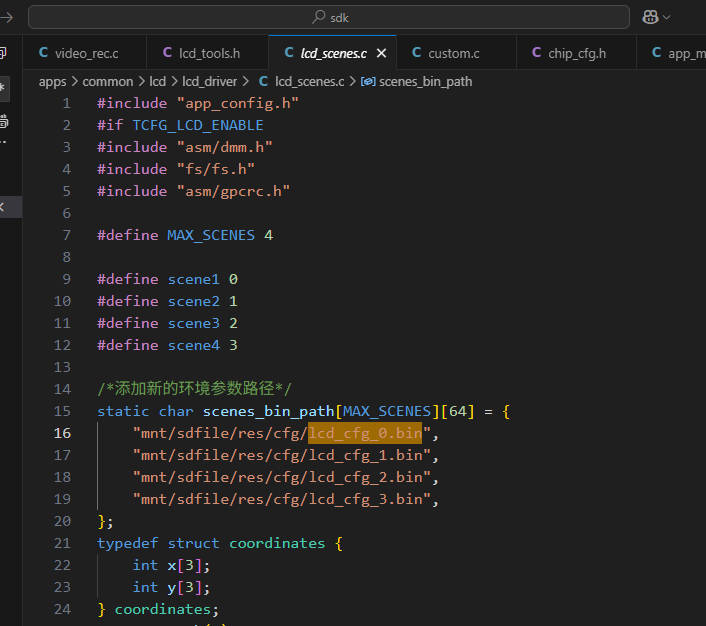Click the lcd_scenes.c breadcrumb
The height and width of the screenshot is (626, 706).
[x=309, y=82]
